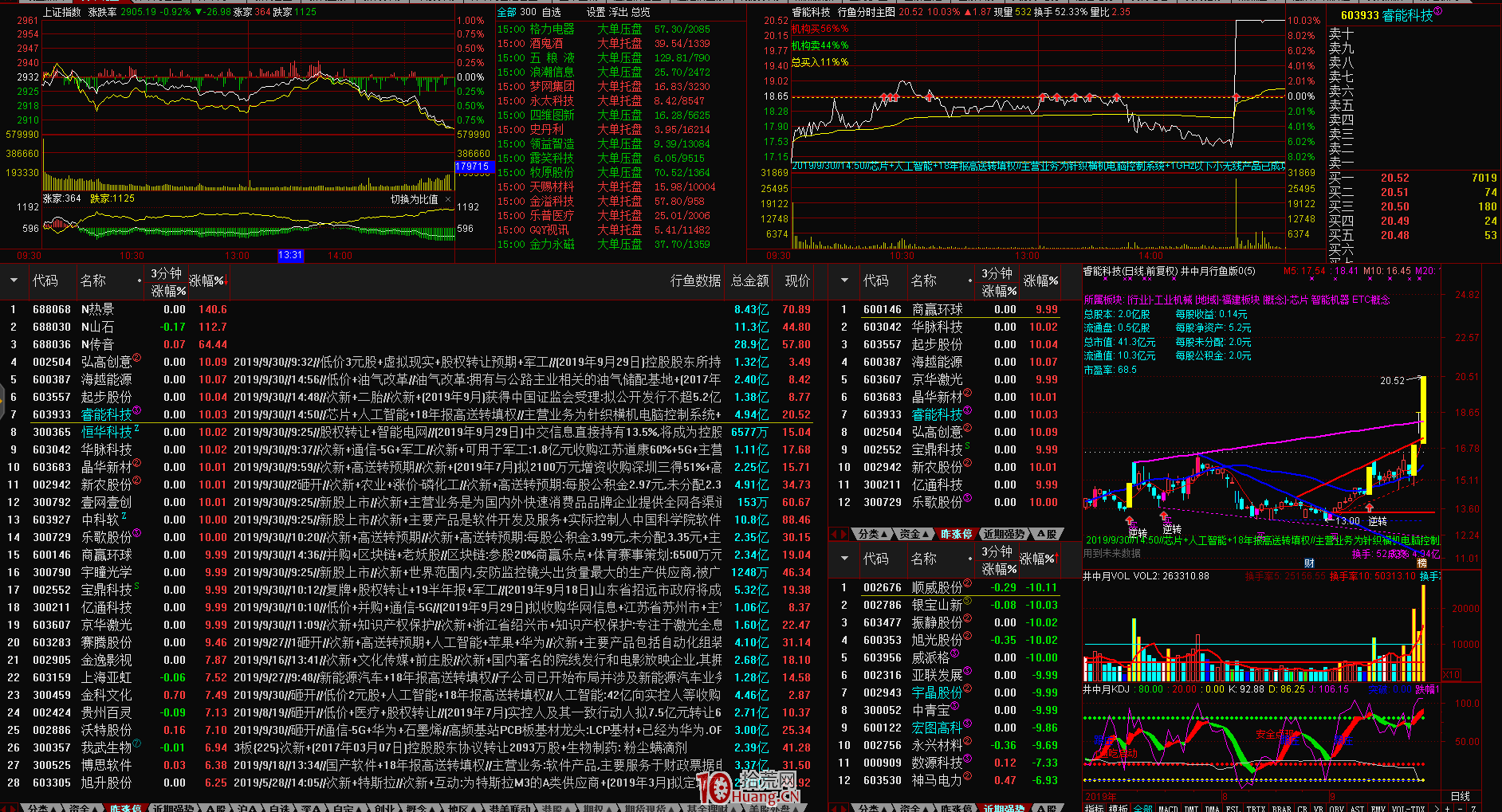Click the badge next to 晶华新材 in upper-right list
The width and height of the screenshot is (1502, 812).
tap(967, 393)
